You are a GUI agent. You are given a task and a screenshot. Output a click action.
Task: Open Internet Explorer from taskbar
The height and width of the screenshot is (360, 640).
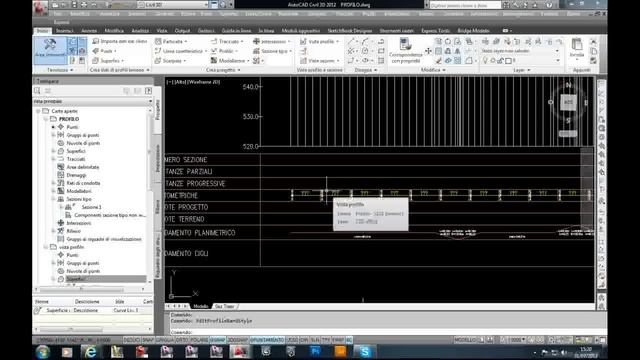tap(90, 351)
